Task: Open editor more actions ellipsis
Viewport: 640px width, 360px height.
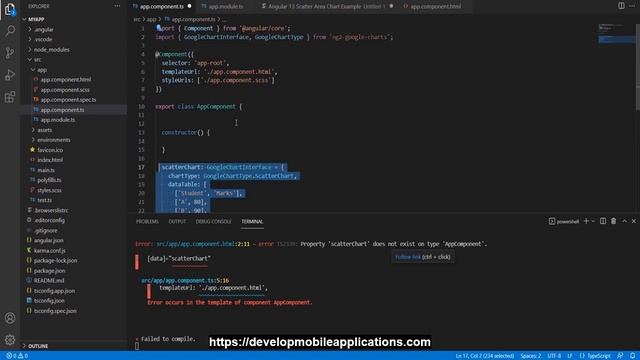Action: click(632, 6)
